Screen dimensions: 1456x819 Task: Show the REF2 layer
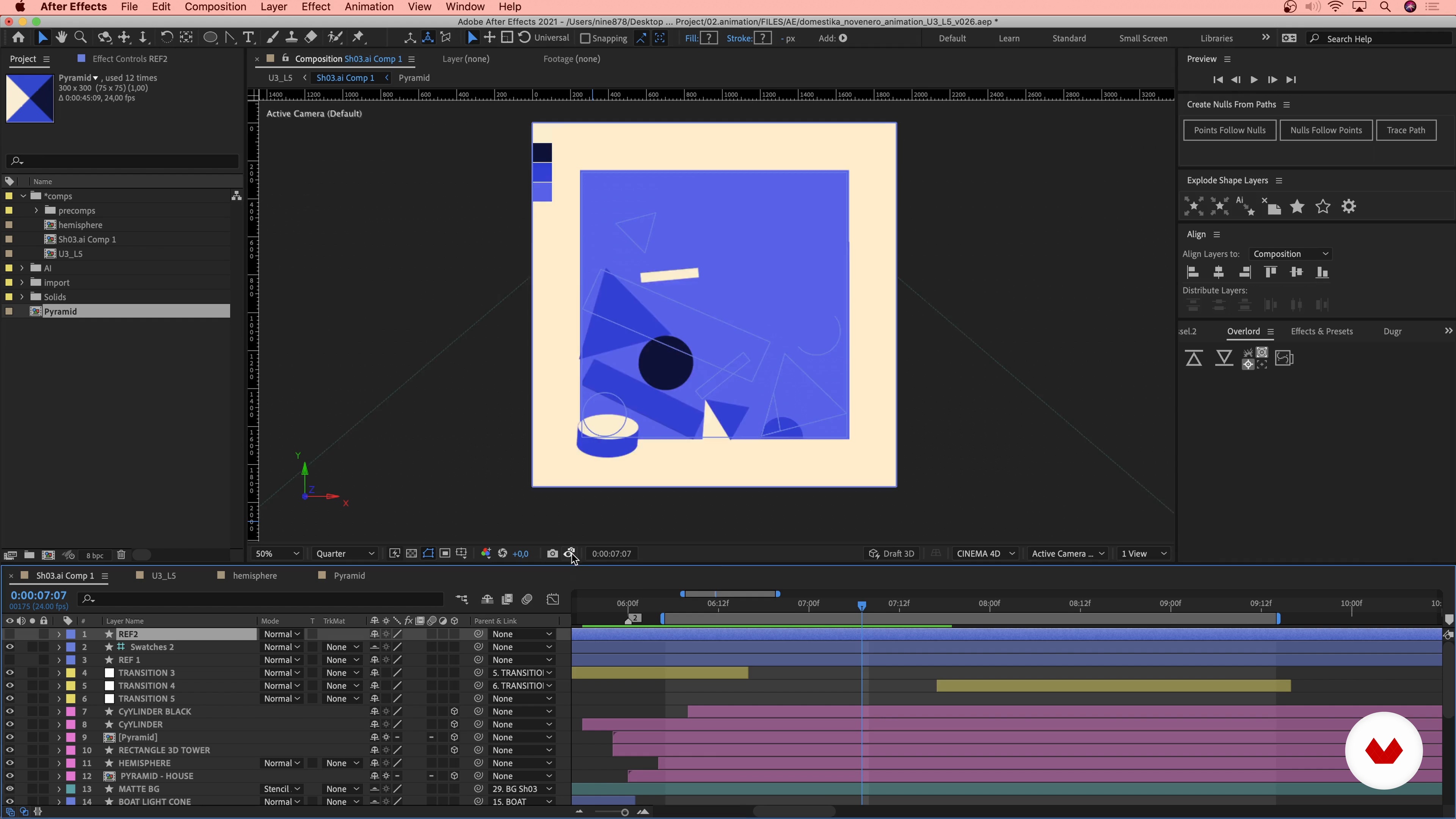9,635
